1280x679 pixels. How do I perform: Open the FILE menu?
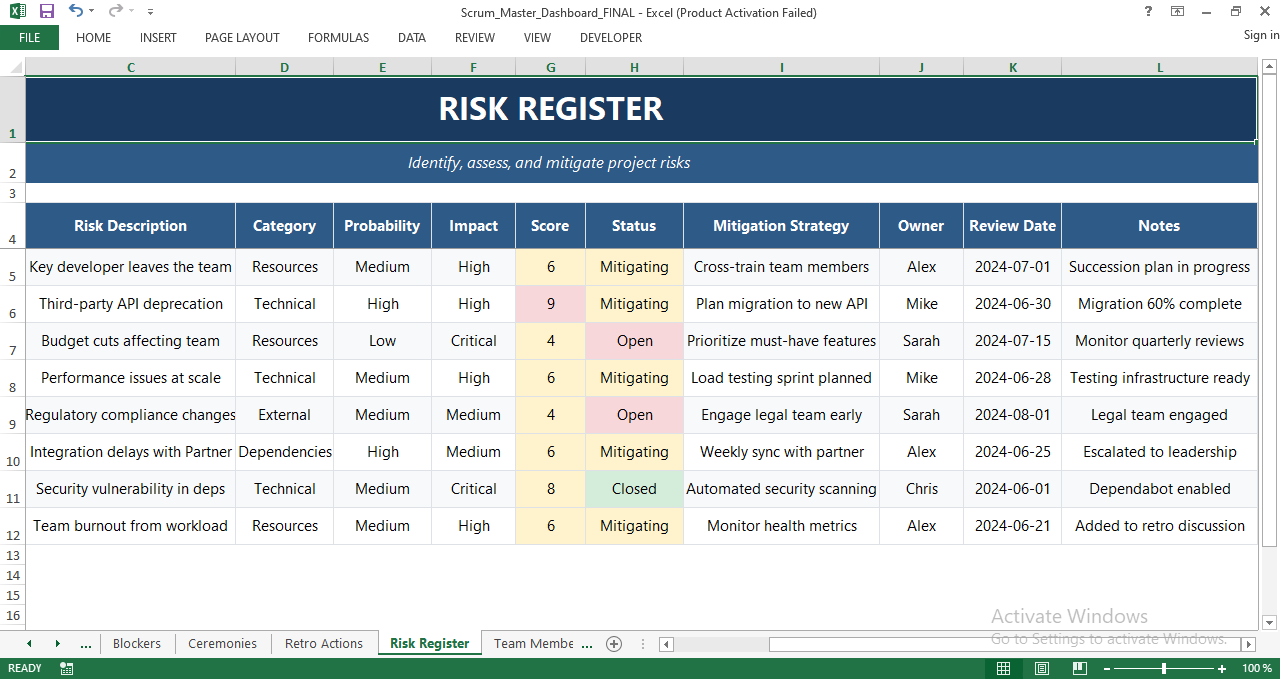point(29,37)
